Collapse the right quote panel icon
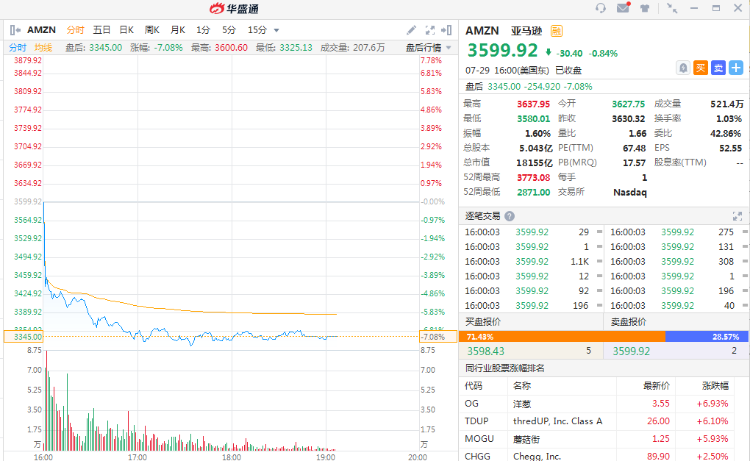 pos(446,30)
